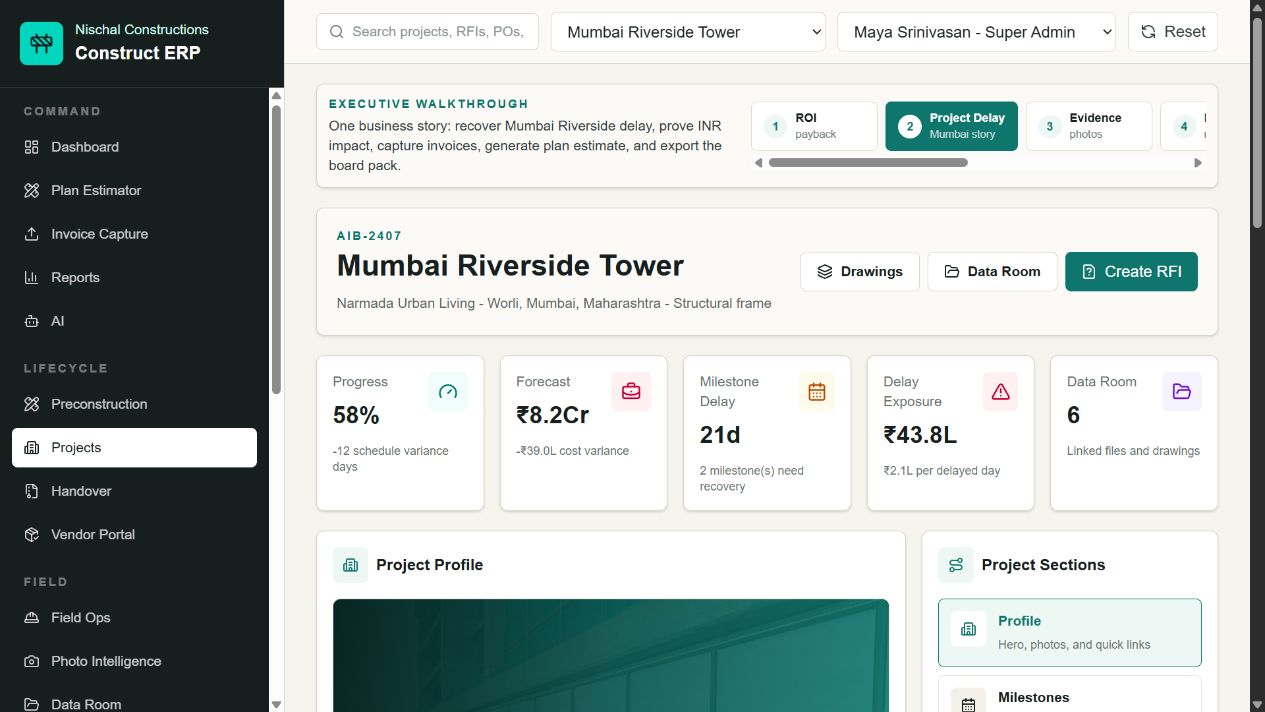Click the Construct ERP logo icon
The image size is (1265, 712).
[x=41, y=42]
